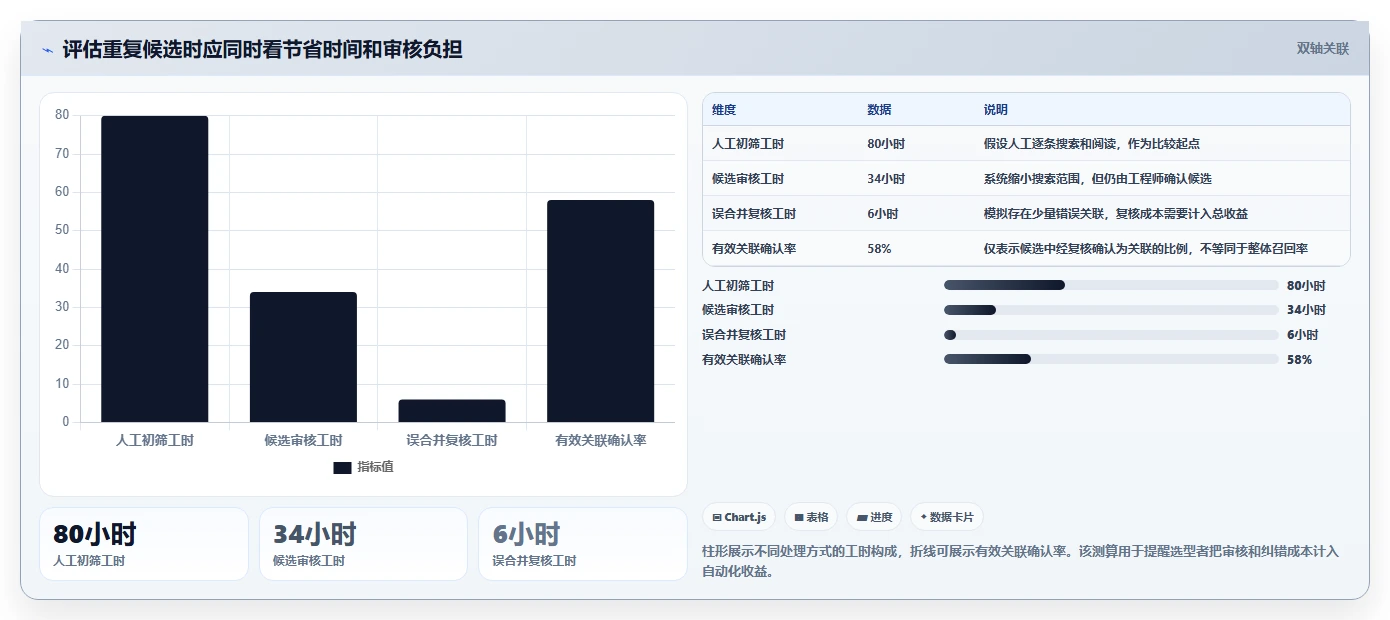Click the description starting 仅表示候选中经复核确认
Screen dimensions: 1390x620
[x=1146, y=249]
